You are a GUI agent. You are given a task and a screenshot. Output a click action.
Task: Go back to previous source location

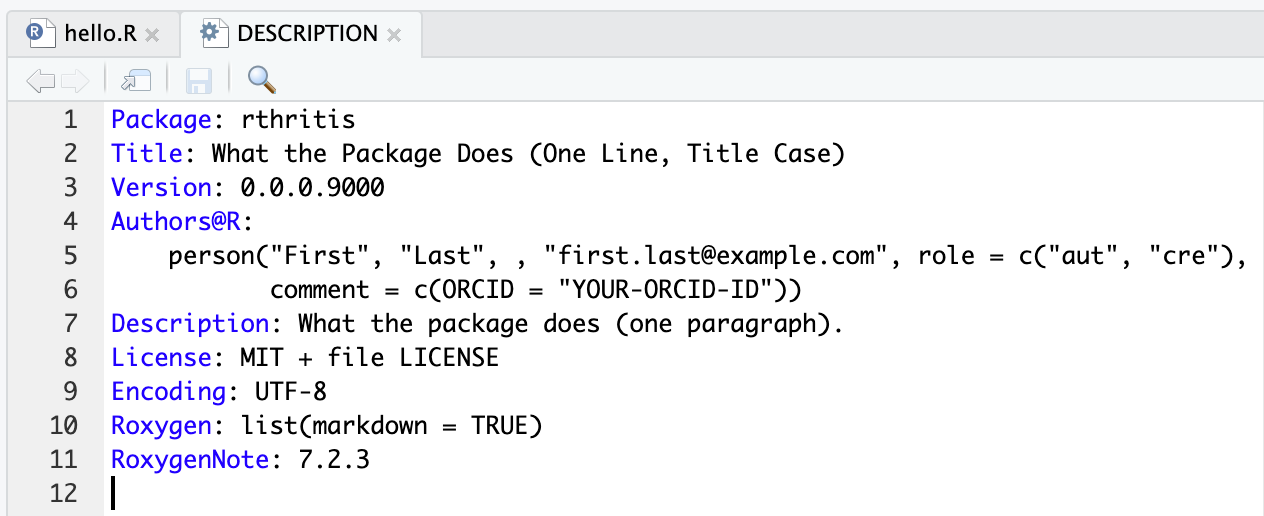[x=40, y=80]
